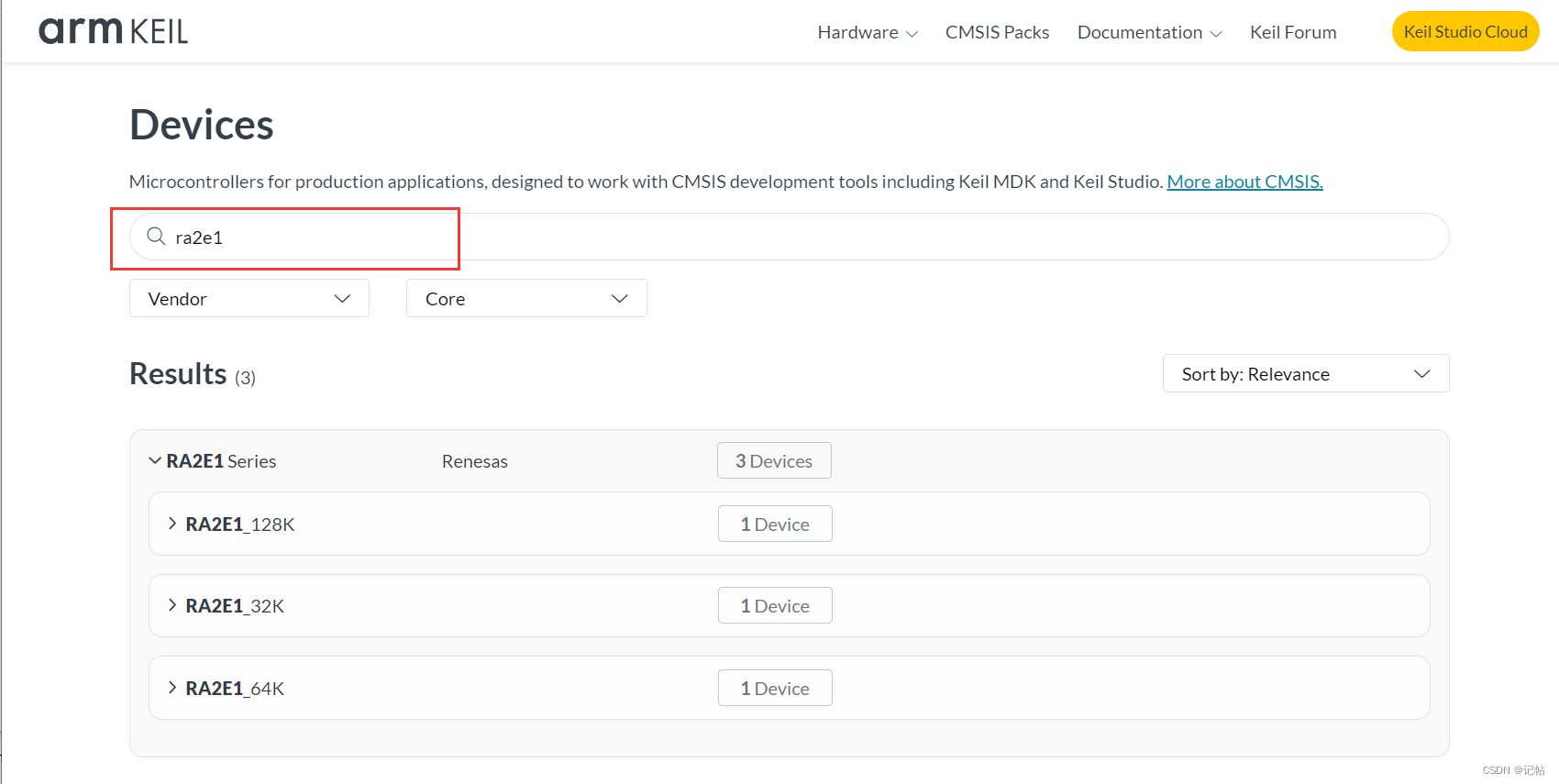Open the Sort by Relevance dropdown
The width and height of the screenshot is (1559, 784).
(1306, 373)
